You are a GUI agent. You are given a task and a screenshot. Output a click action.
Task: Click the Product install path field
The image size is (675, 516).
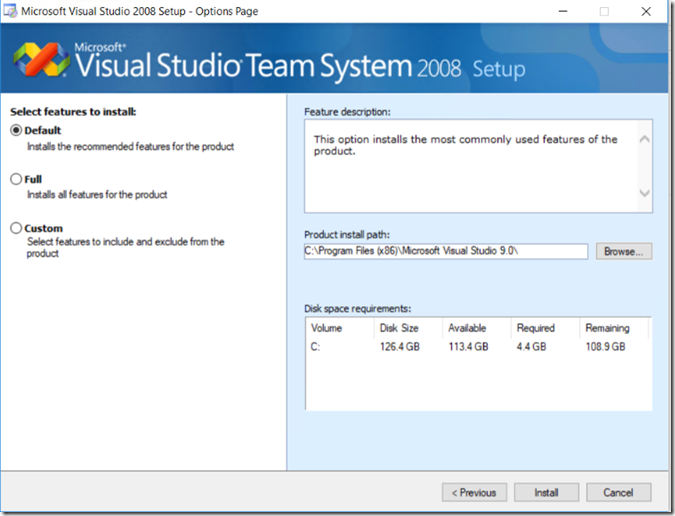(x=446, y=251)
